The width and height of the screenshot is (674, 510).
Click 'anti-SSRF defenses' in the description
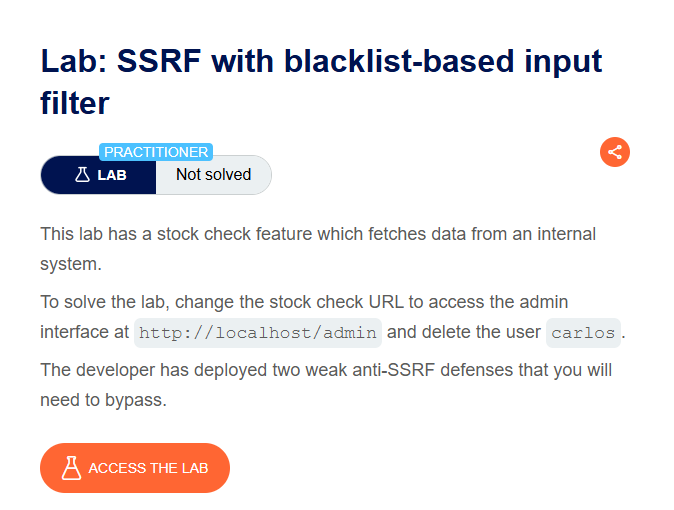(433, 370)
